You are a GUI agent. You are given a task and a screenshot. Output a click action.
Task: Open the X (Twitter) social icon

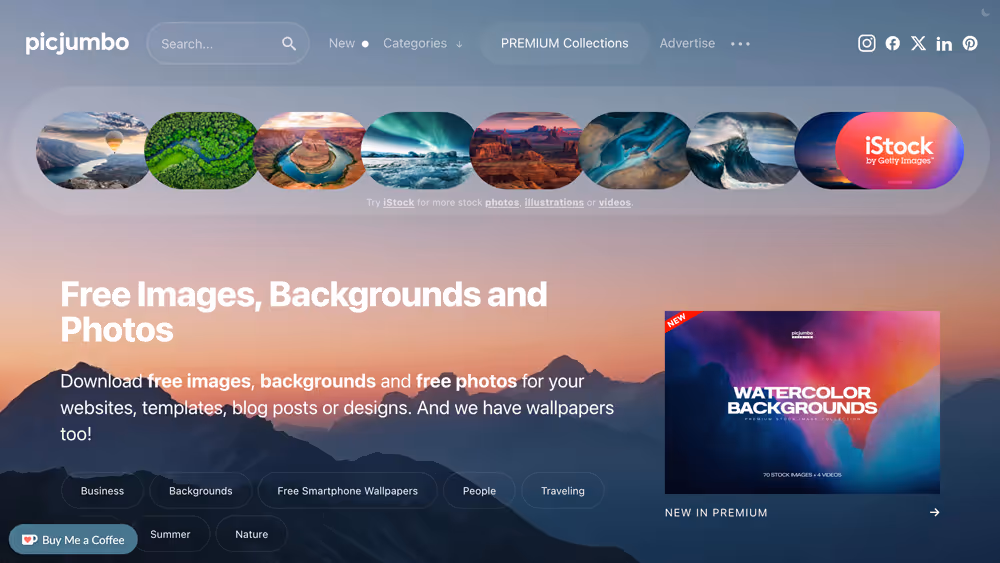pyautogui.click(x=918, y=43)
